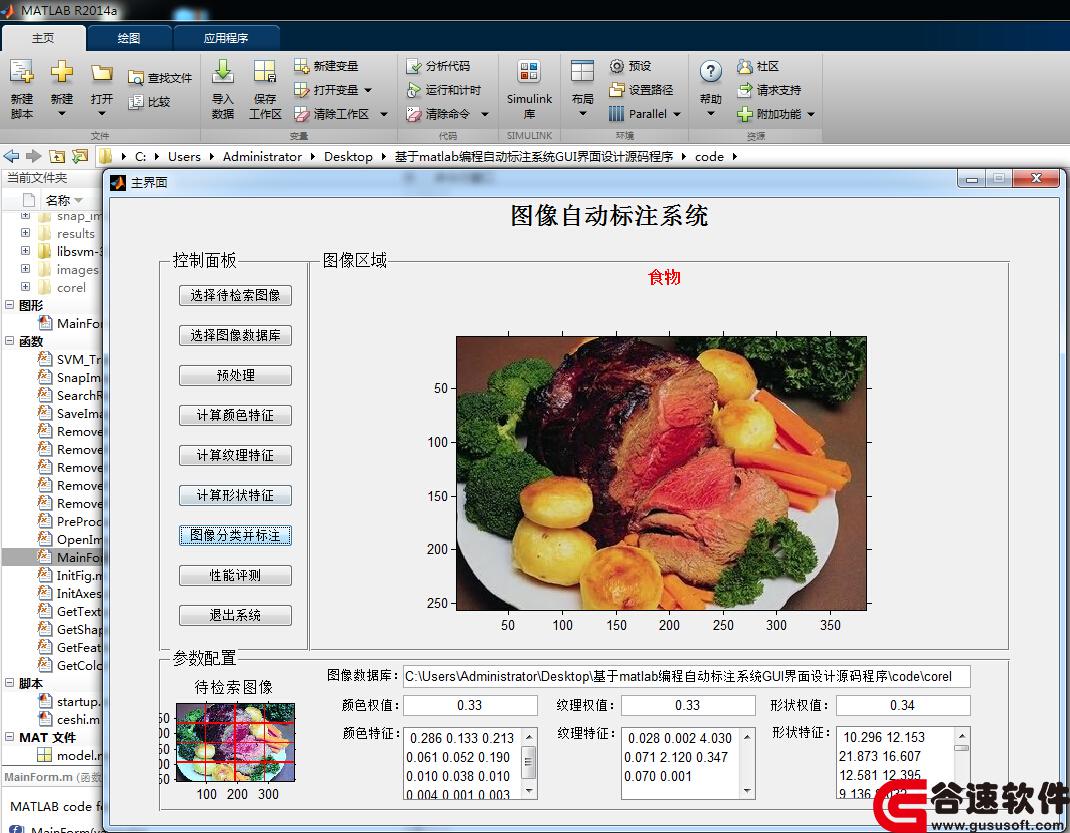Click the 形状特征 list scroll-up arrow
Viewport: 1070px width, 833px height.
coord(962,735)
